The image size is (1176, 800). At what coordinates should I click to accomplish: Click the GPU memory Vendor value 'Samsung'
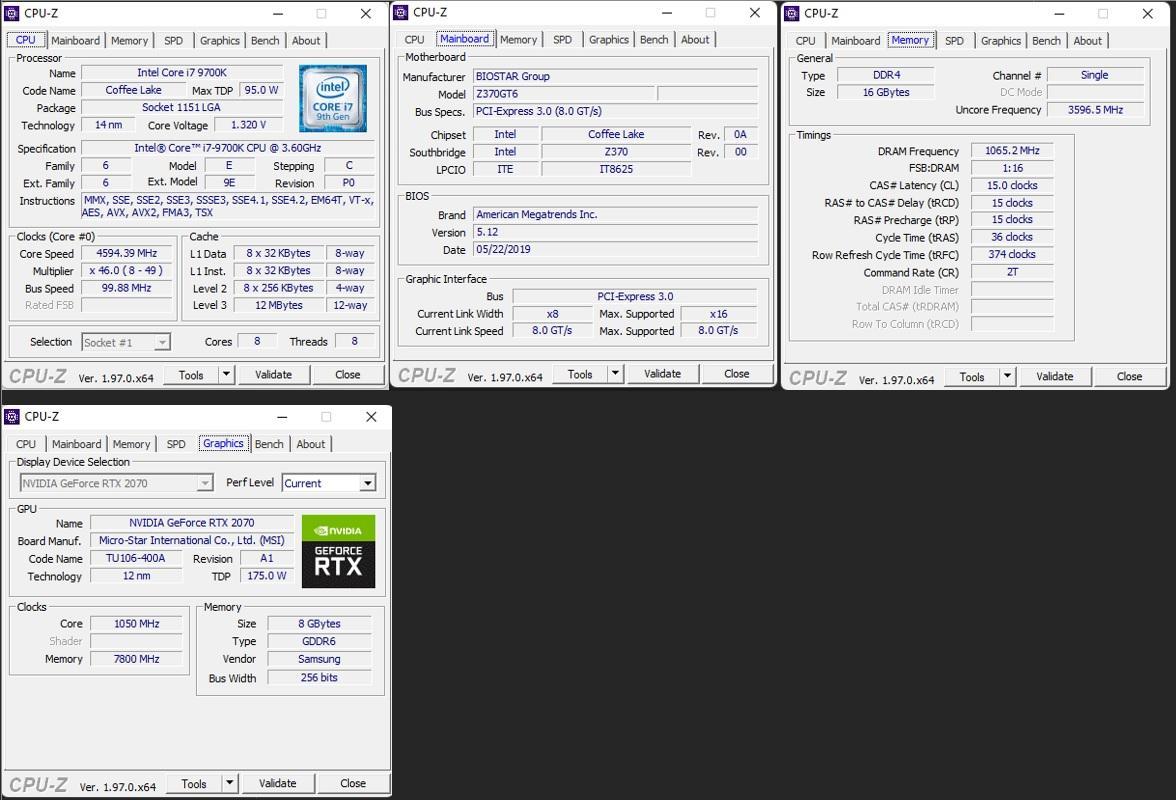coord(320,659)
